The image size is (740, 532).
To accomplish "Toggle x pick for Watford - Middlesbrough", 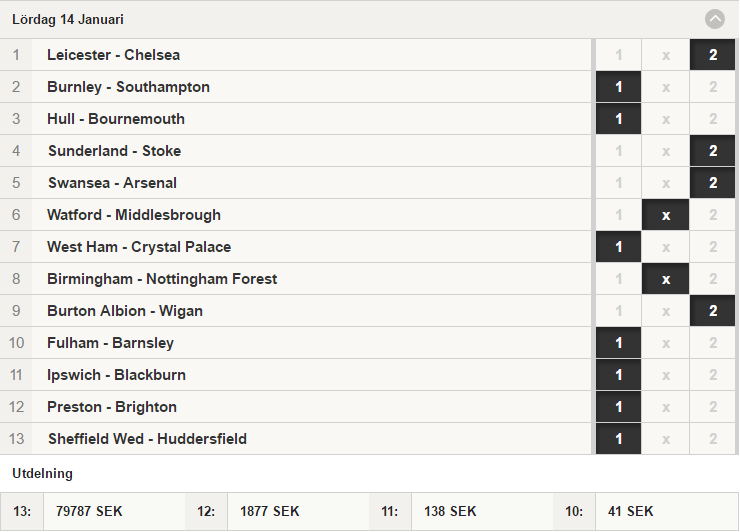I will pyautogui.click(x=665, y=215).
